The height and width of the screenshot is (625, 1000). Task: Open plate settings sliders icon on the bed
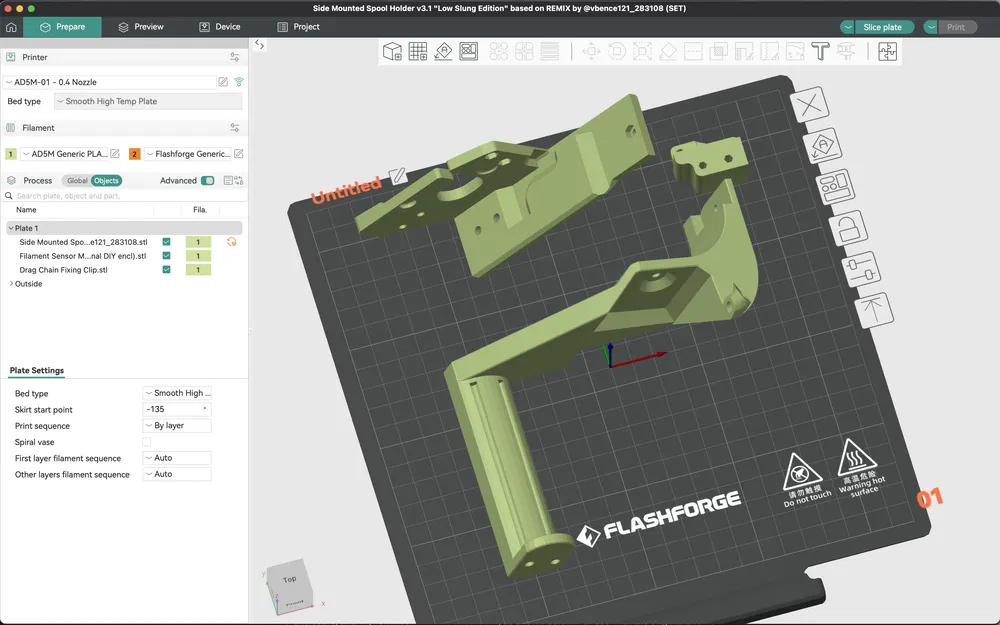click(858, 270)
